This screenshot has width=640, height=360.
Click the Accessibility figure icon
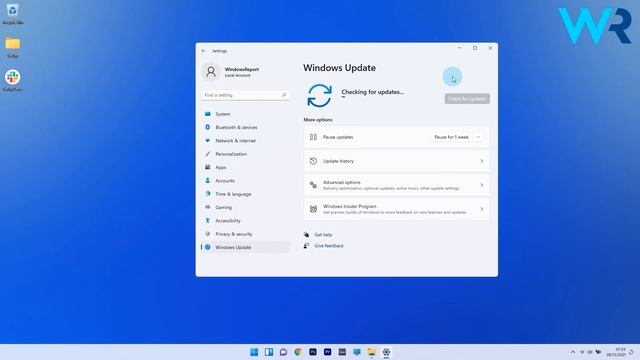tap(208, 220)
